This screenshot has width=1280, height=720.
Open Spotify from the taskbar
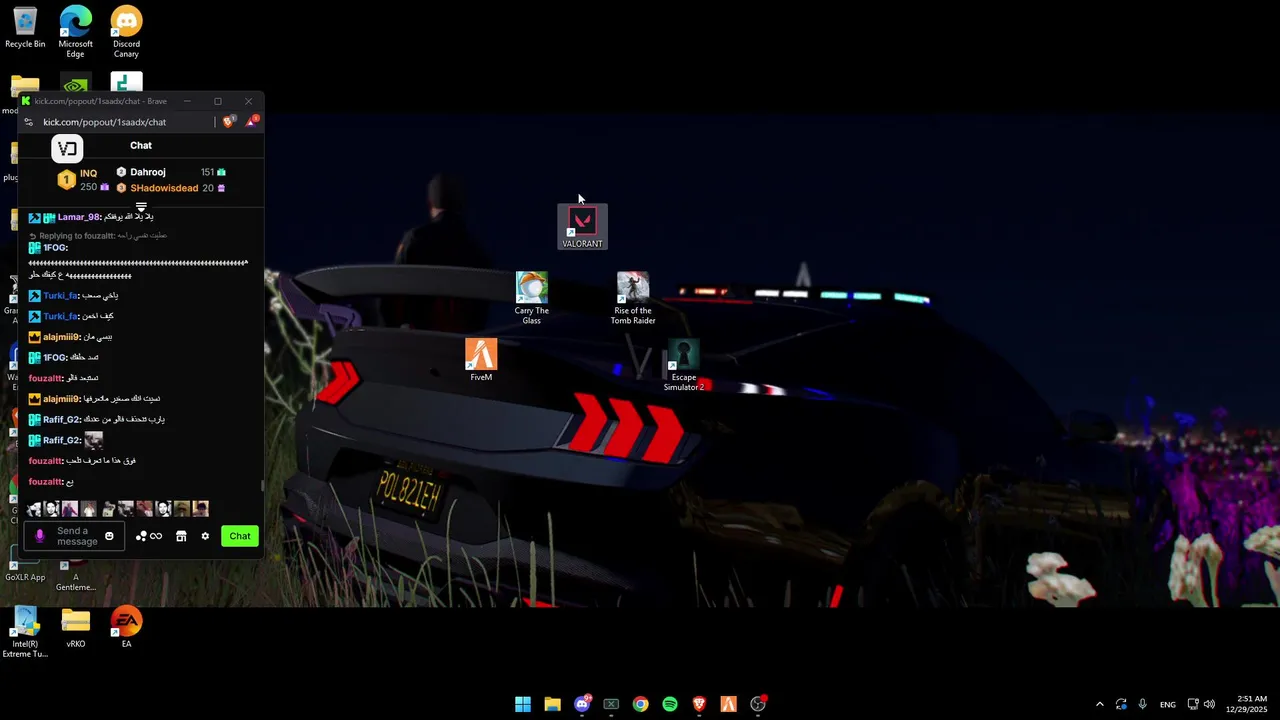pyautogui.click(x=670, y=704)
